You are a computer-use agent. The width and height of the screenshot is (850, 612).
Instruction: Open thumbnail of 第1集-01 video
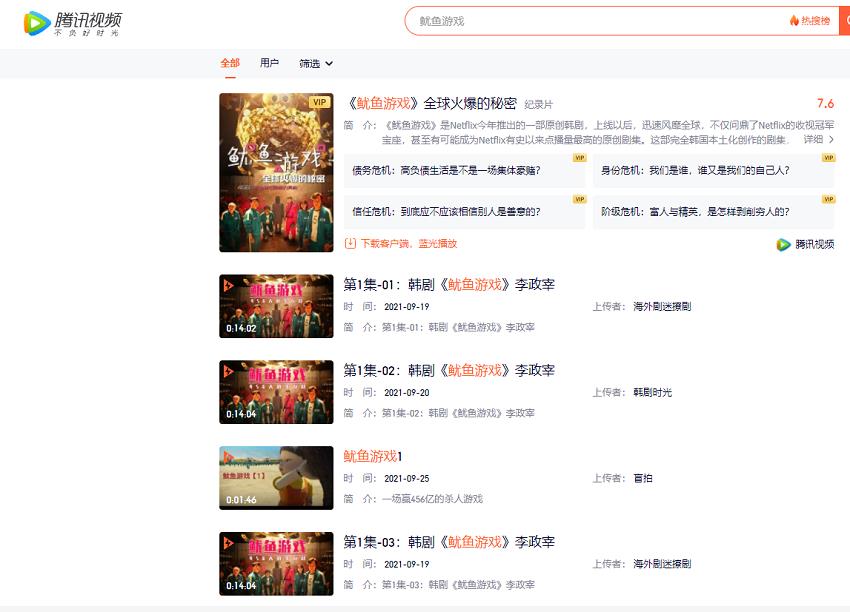click(x=276, y=306)
